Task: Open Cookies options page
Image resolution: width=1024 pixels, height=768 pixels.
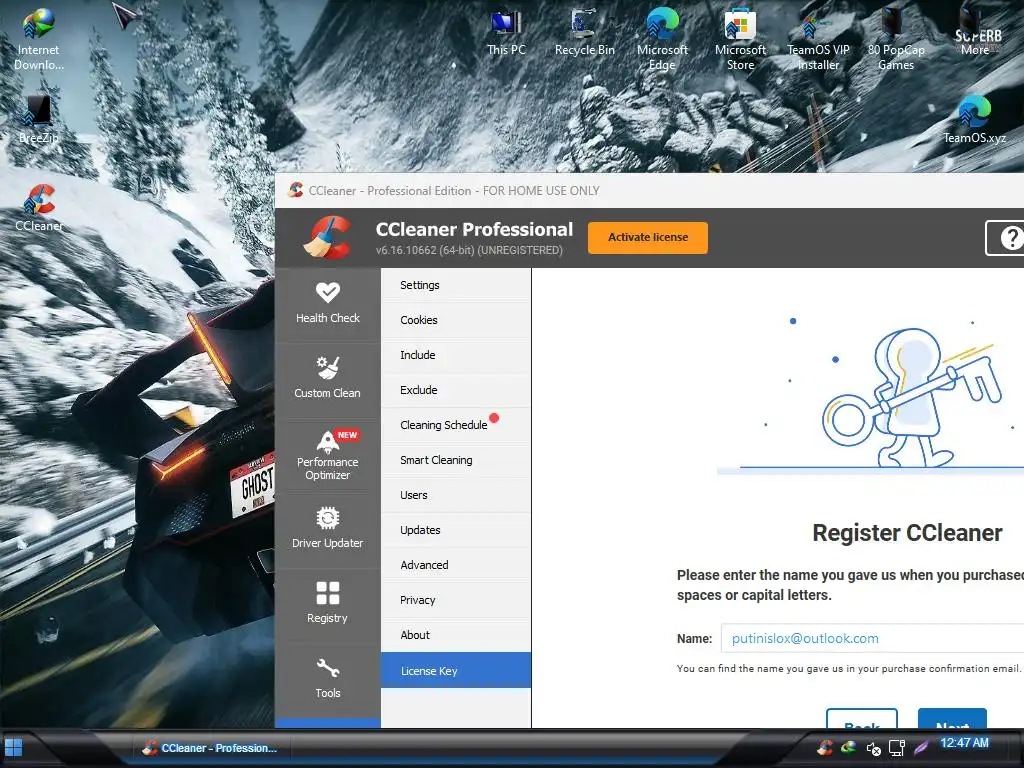Action: click(456, 320)
